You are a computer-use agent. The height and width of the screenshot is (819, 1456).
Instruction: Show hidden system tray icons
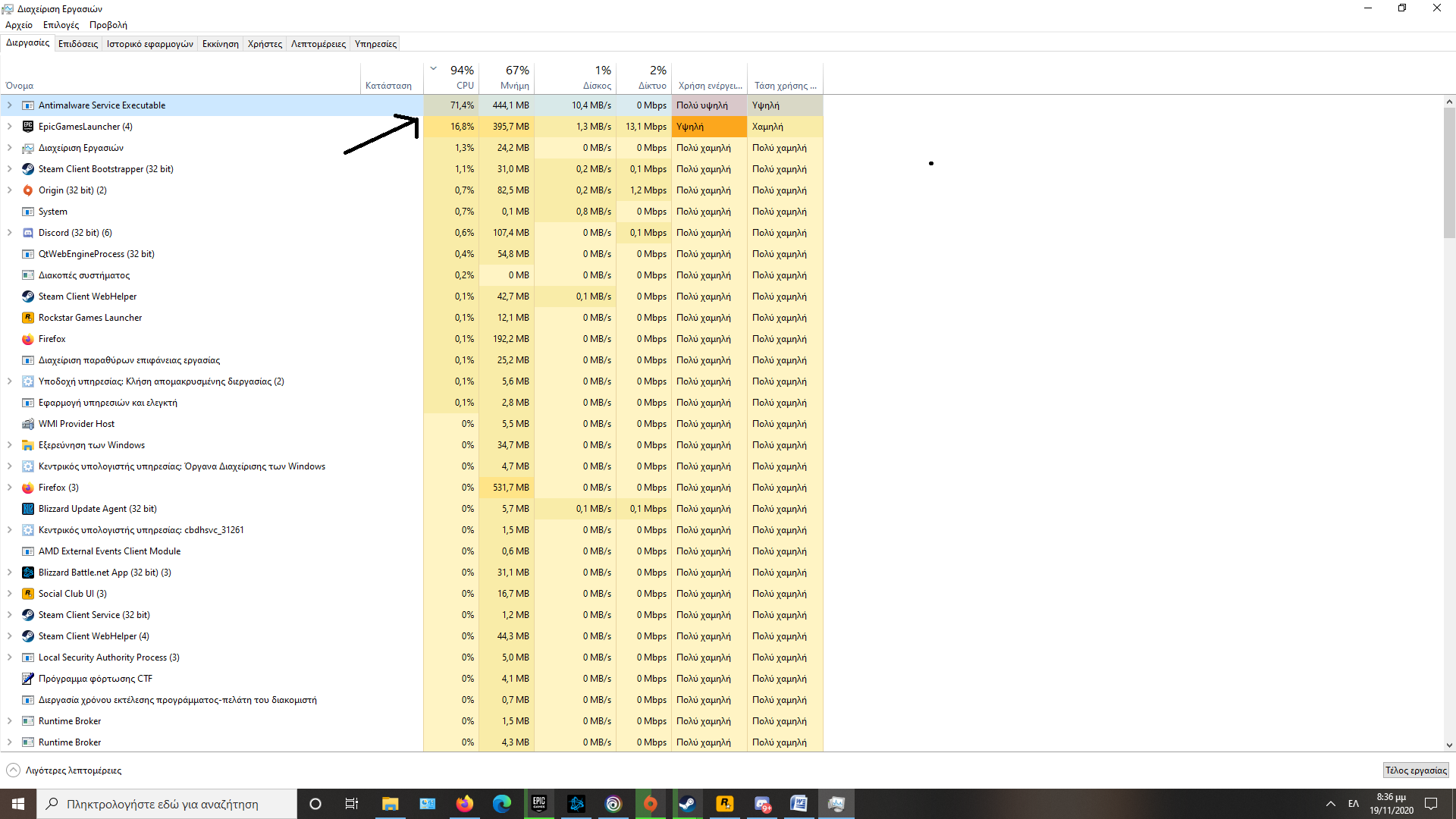tap(1331, 804)
